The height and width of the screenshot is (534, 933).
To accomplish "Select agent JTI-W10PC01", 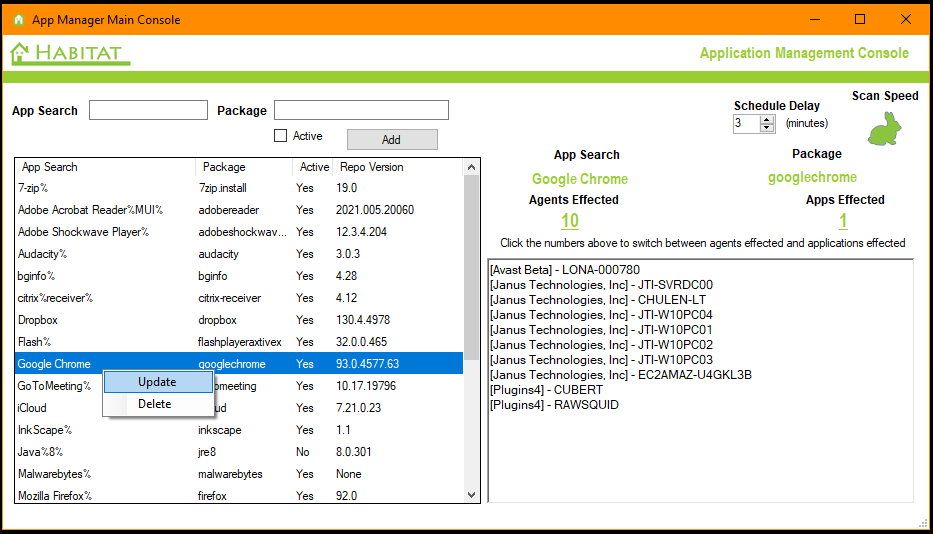I will coord(601,330).
